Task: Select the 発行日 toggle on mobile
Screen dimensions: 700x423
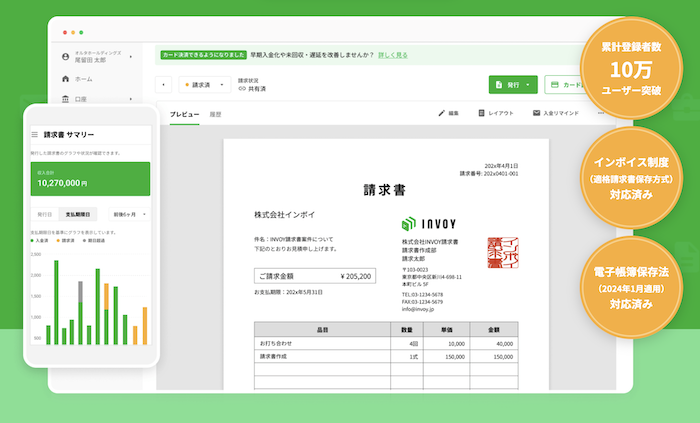Action: (45, 215)
